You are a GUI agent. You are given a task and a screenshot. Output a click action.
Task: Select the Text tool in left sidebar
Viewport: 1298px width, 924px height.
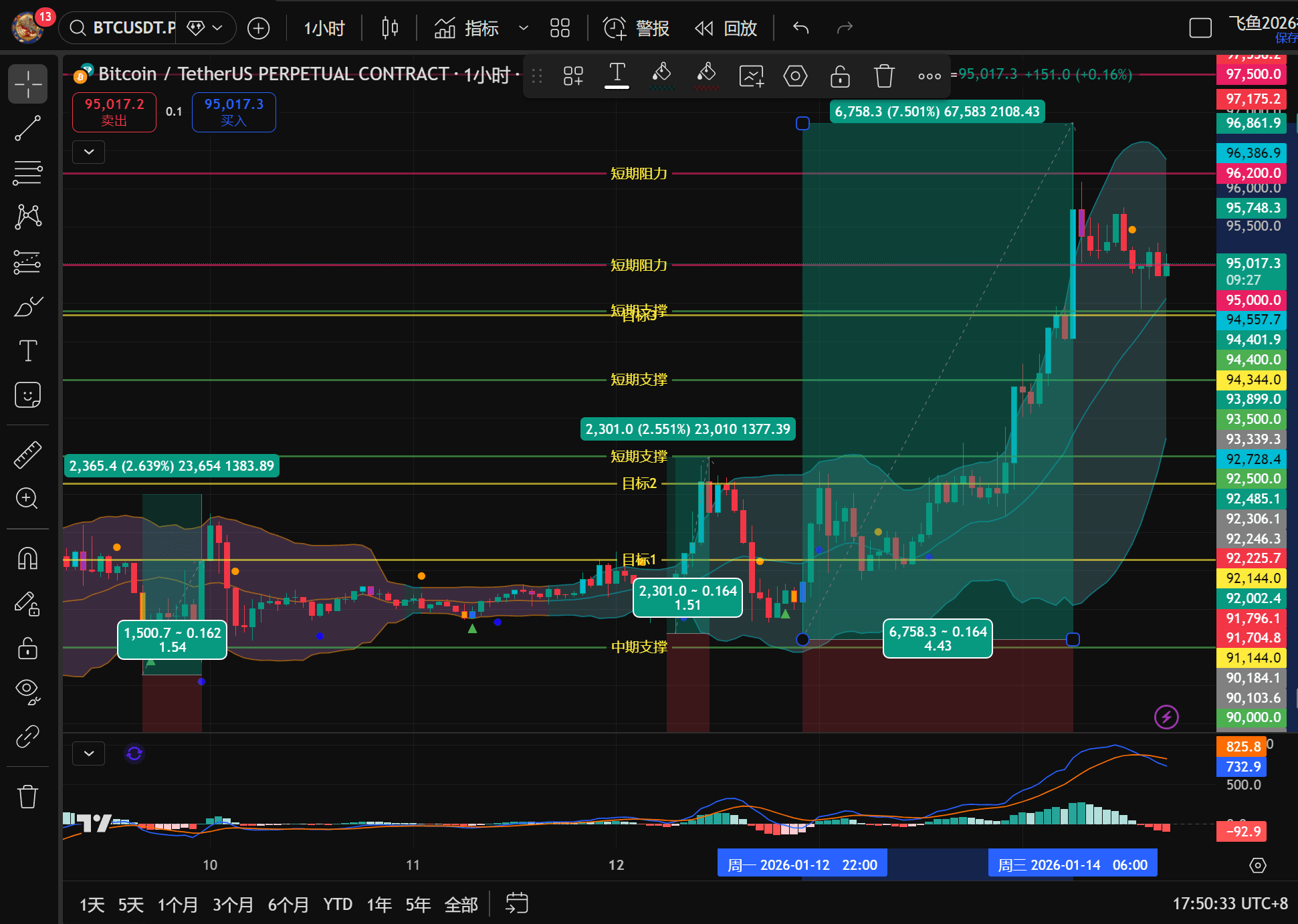click(x=27, y=350)
